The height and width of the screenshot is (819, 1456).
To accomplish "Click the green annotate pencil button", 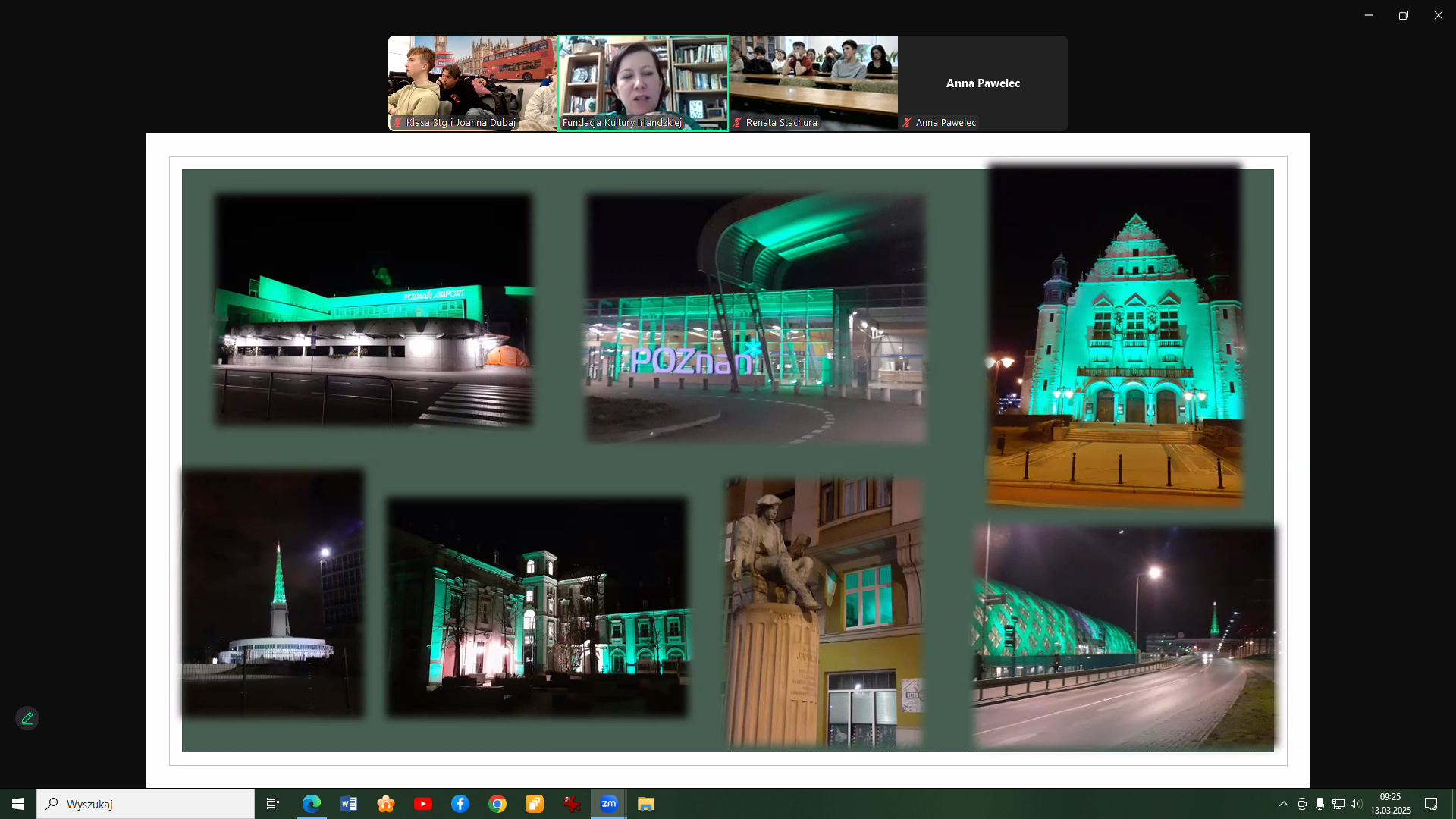I will (27, 718).
